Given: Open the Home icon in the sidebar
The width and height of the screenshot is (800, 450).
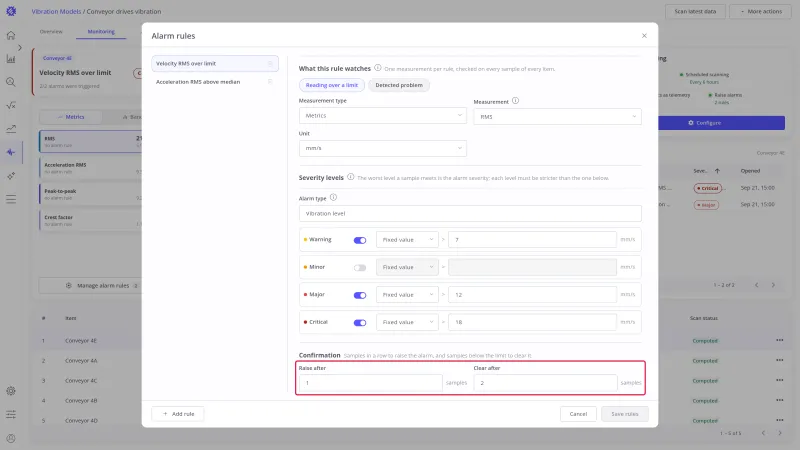Looking at the screenshot, I should [11, 35].
